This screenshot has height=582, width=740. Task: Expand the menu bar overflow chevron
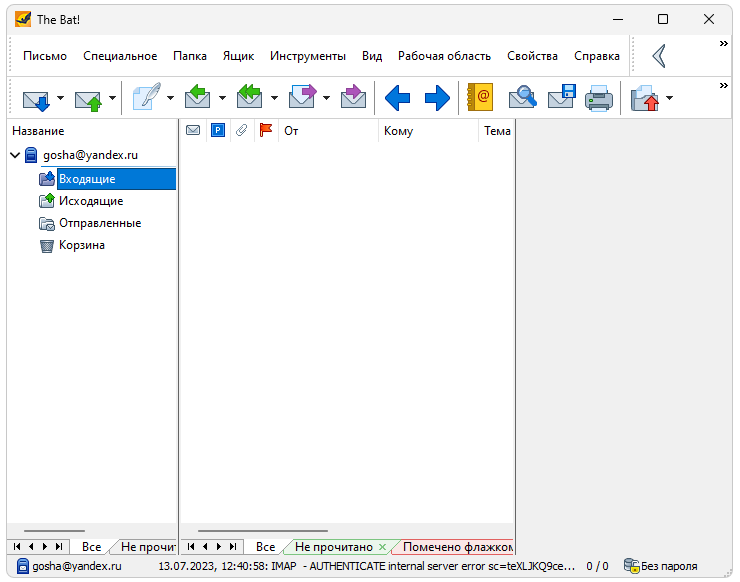[x=723, y=43]
